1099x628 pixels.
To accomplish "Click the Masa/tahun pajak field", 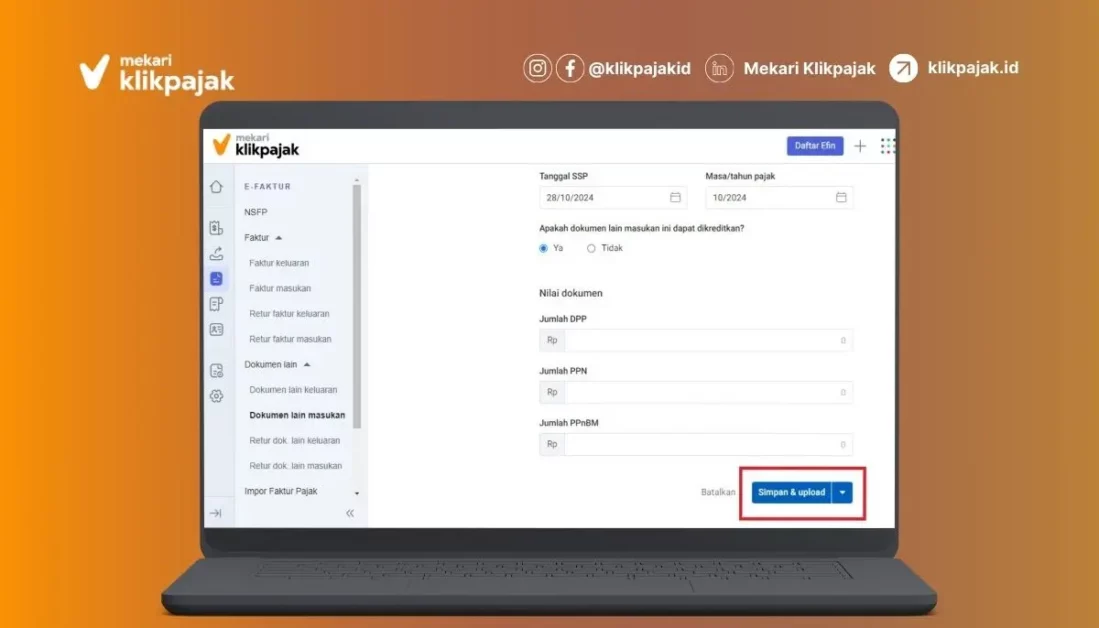I will click(779, 198).
